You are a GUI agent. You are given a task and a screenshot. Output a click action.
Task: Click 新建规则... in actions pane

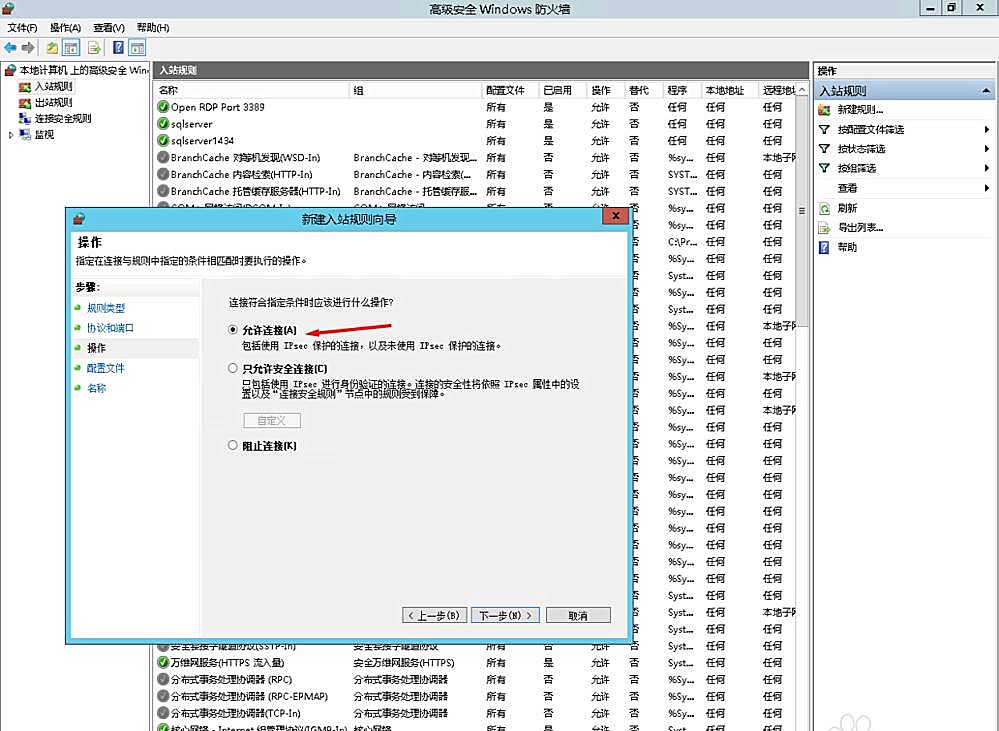click(x=860, y=110)
